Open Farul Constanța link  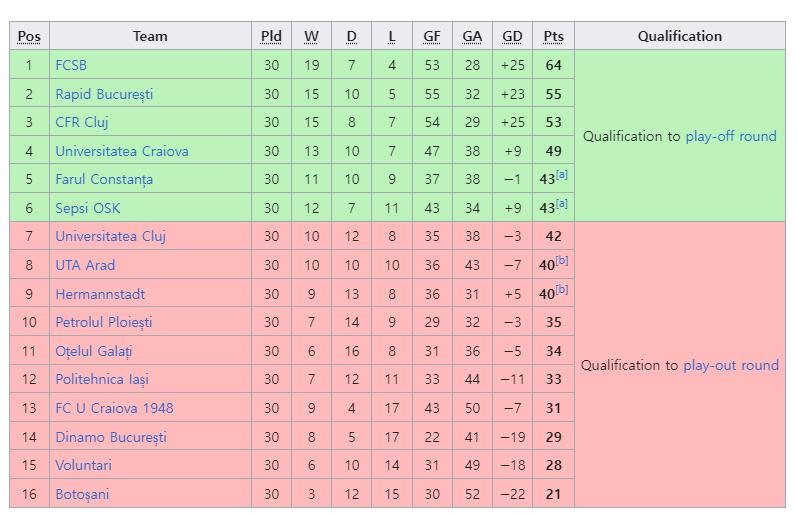104,179
